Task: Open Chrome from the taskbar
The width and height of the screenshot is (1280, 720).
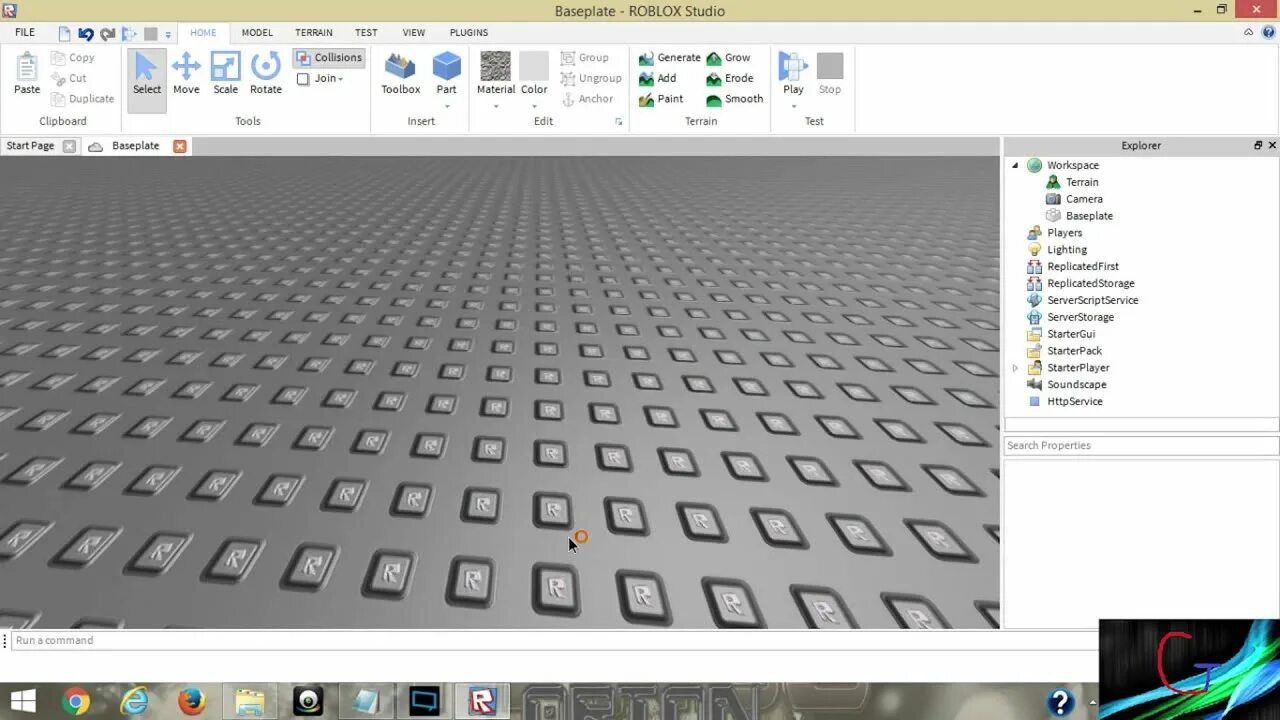Action: point(76,702)
